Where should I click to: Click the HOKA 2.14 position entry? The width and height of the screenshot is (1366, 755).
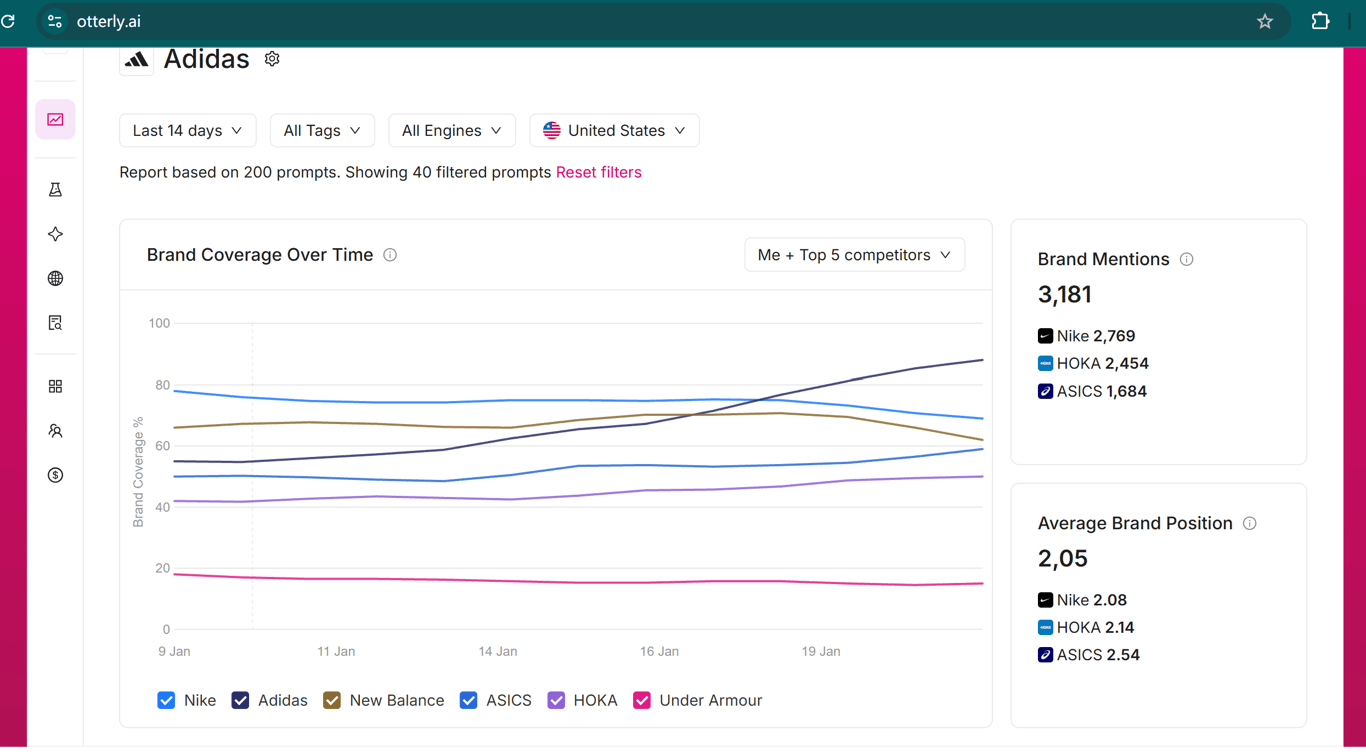1086,628
